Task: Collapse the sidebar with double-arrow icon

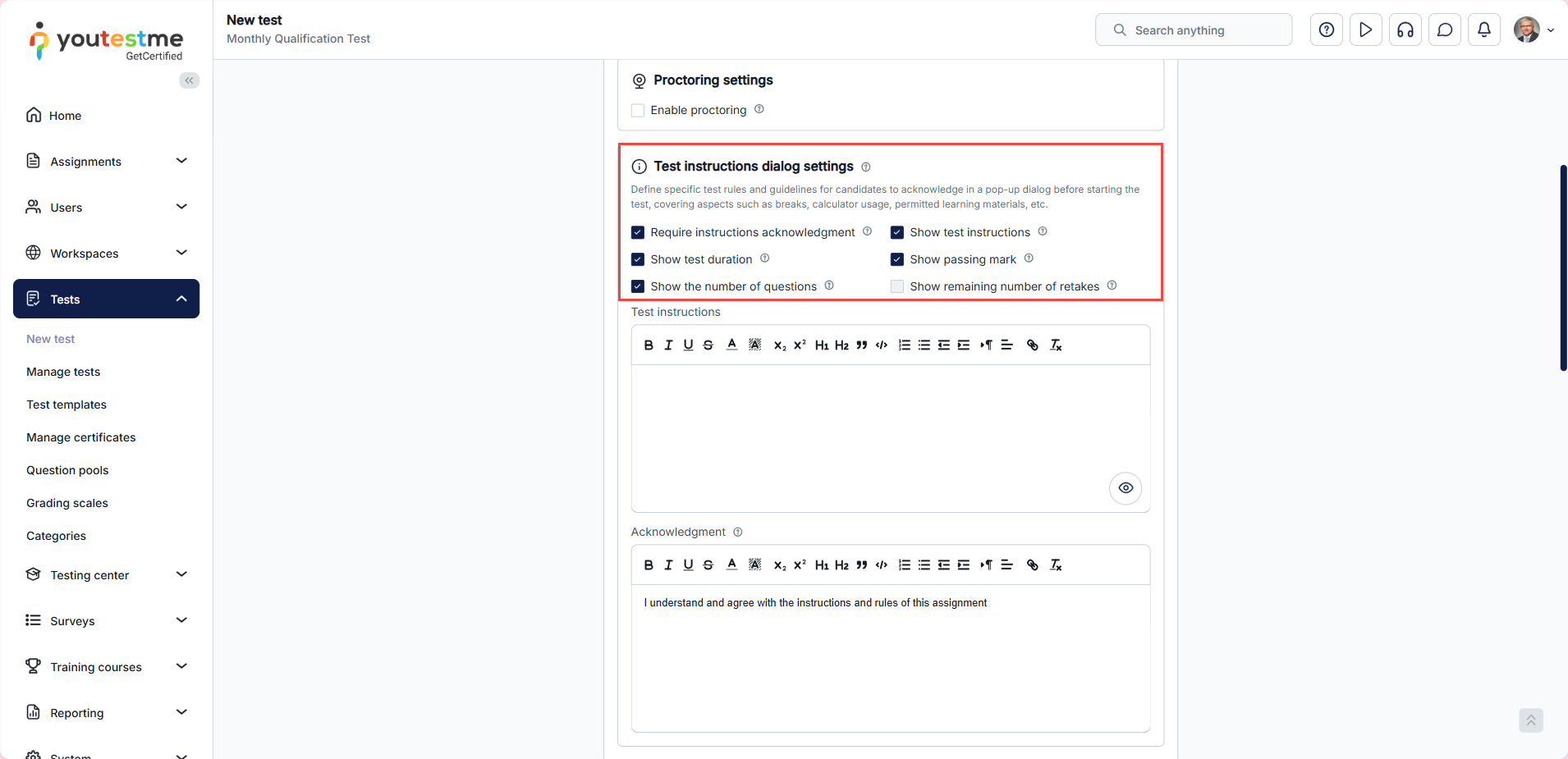Action: 190,80
